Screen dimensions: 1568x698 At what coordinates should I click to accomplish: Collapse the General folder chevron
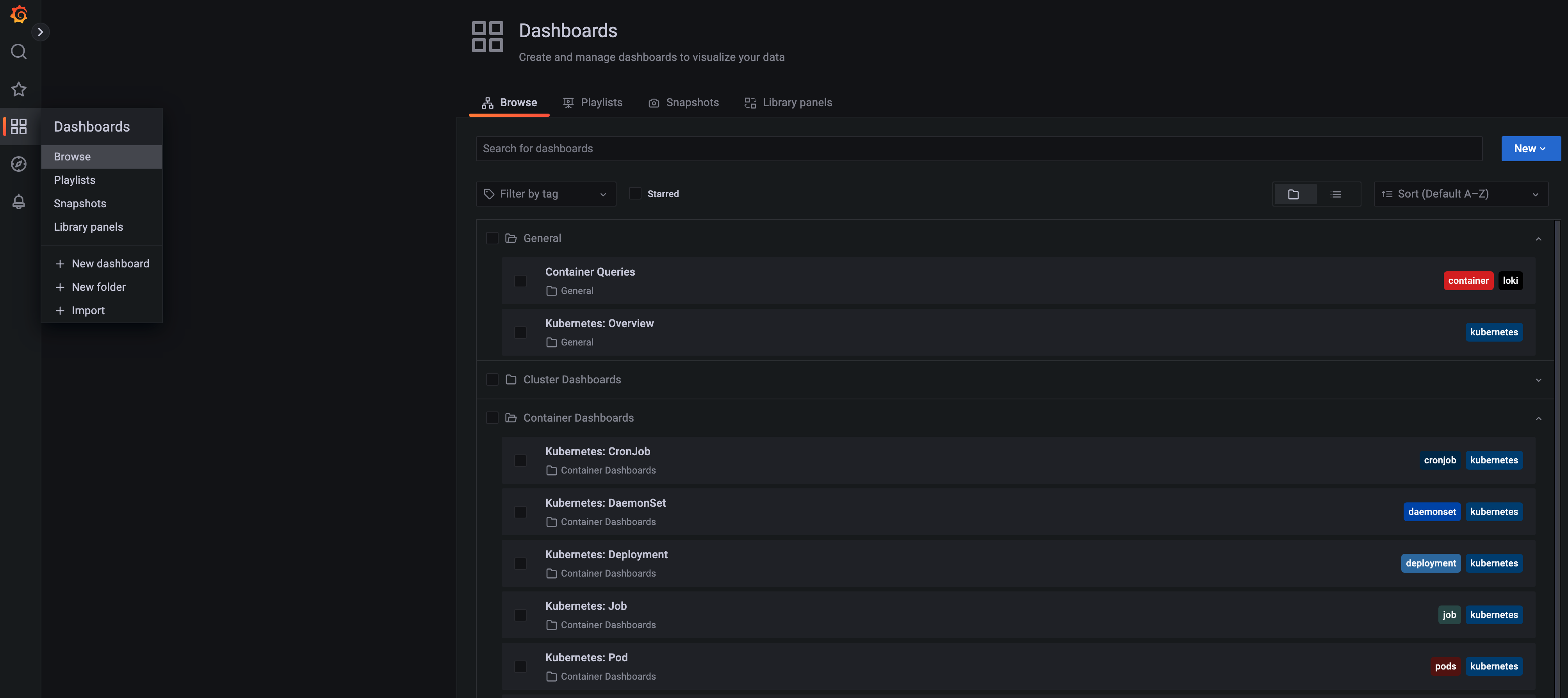coord(1538,239)
